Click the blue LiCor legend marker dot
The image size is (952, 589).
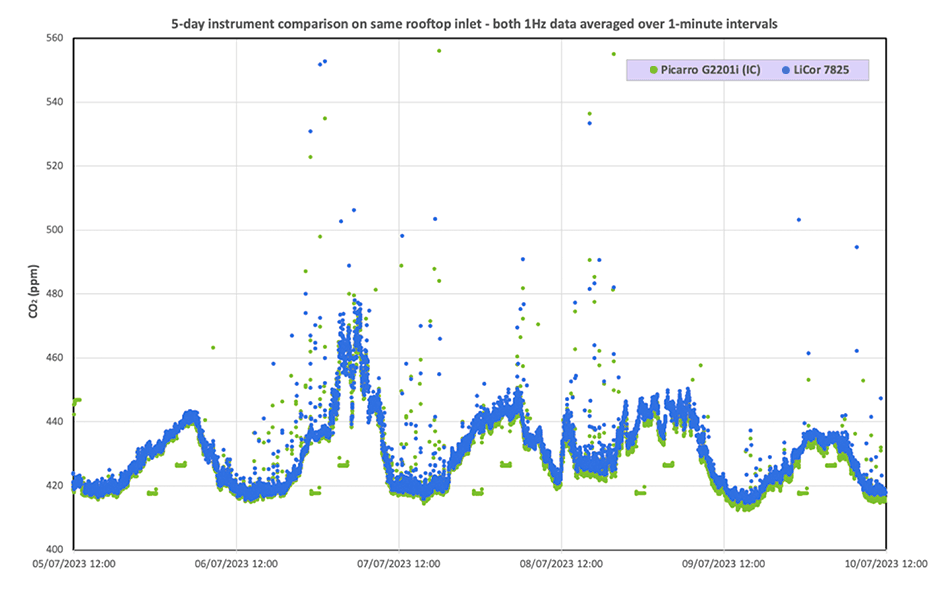pyautogui.click(x=784, y=70)
